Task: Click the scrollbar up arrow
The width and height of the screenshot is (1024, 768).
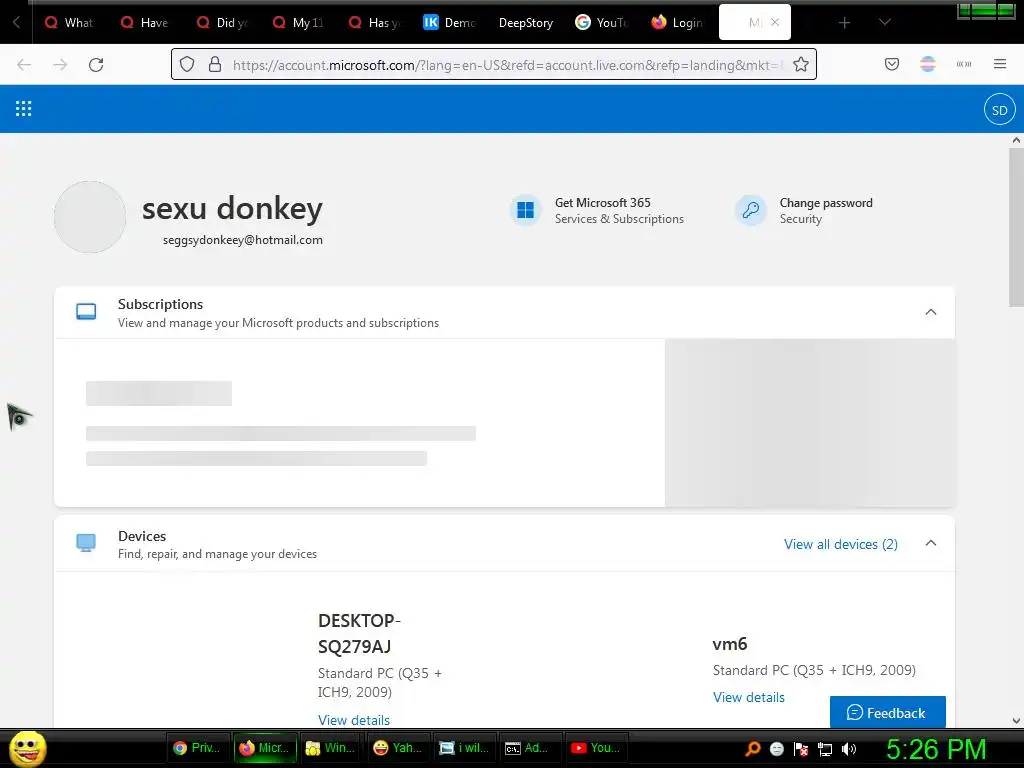Action: [x=1016, y=140]
